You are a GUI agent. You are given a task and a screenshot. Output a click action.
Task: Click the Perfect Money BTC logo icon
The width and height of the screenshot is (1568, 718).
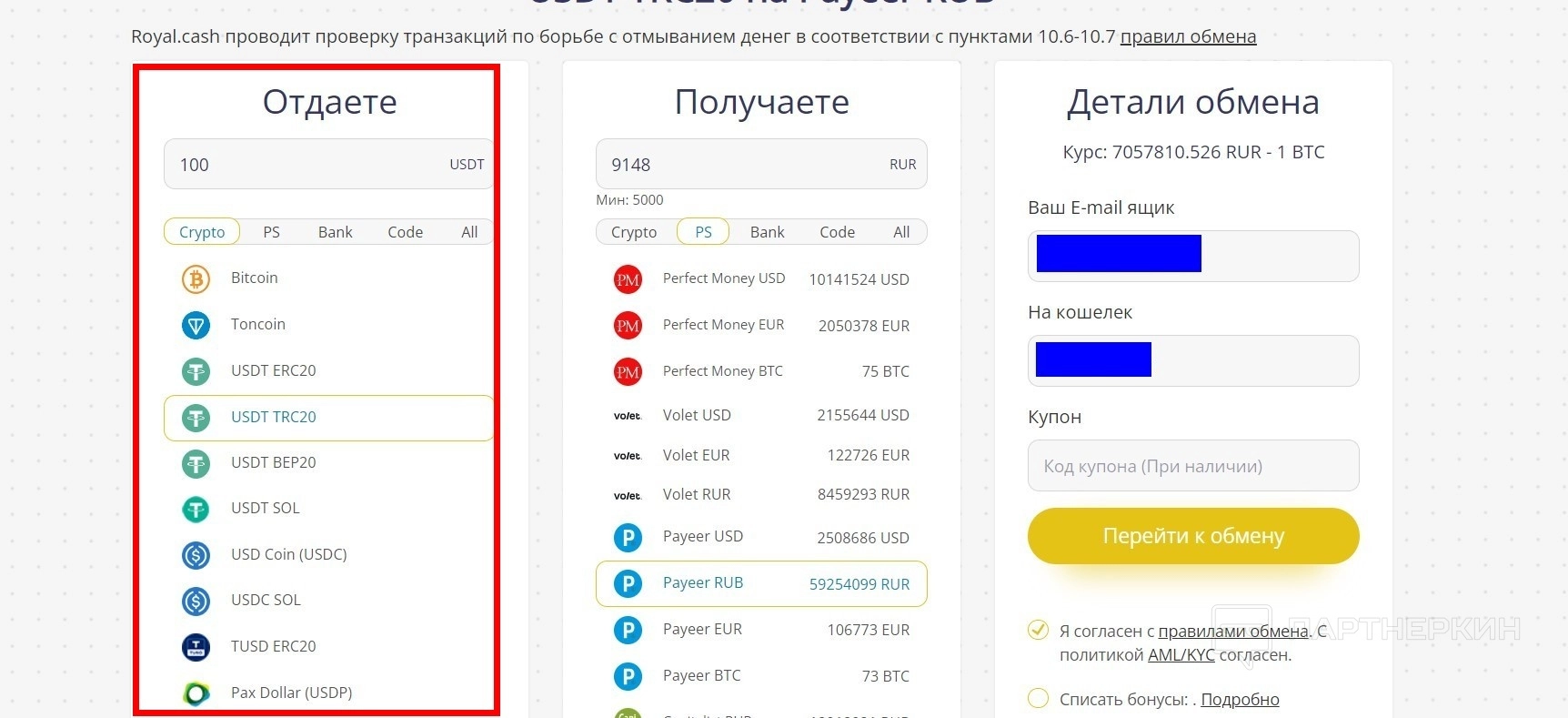(x=628, y=371)
